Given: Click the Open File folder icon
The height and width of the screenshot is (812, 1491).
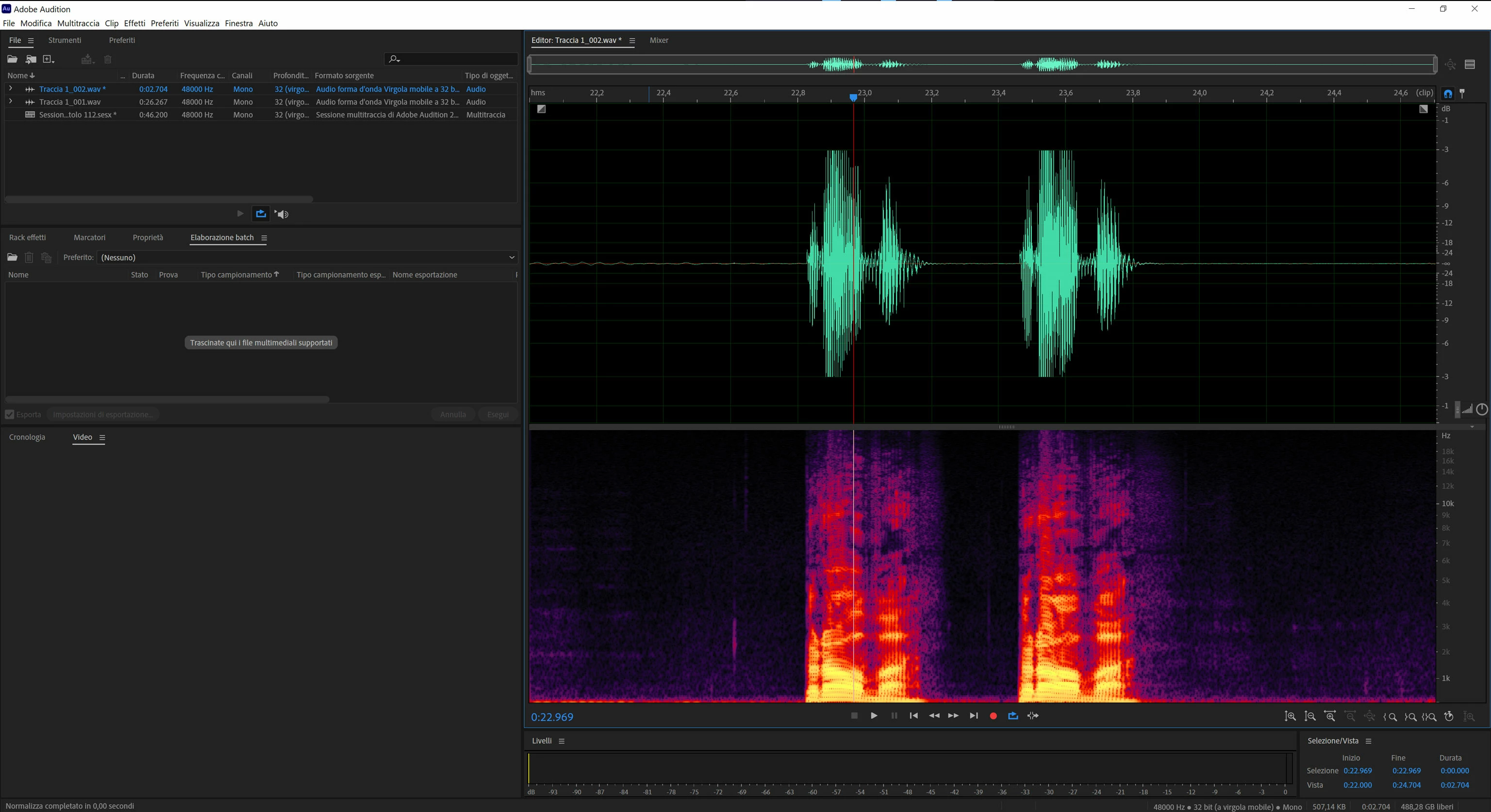Looking at the screenshot, I should pyautogui.click(x=12, y=59).
